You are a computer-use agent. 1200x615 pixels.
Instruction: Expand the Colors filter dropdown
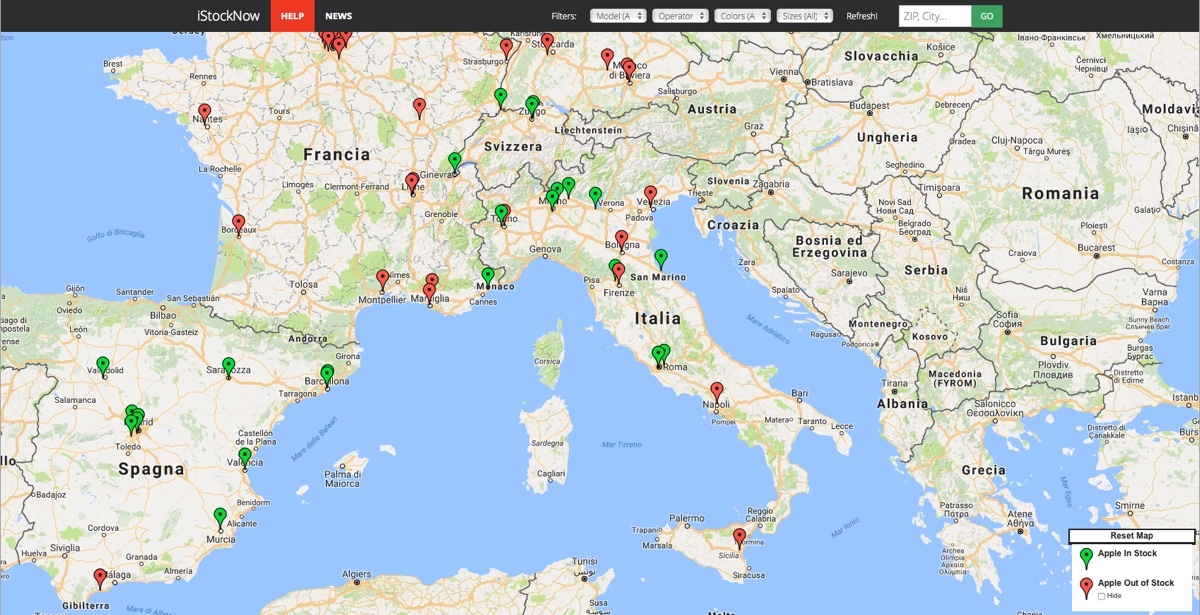coord(742,16)
